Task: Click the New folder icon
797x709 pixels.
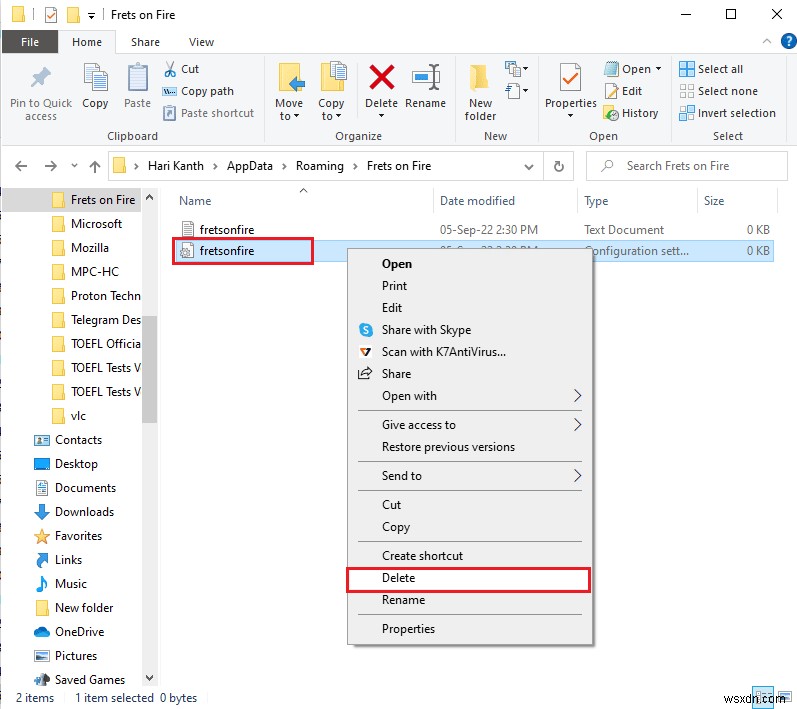Action: (480, 78)
